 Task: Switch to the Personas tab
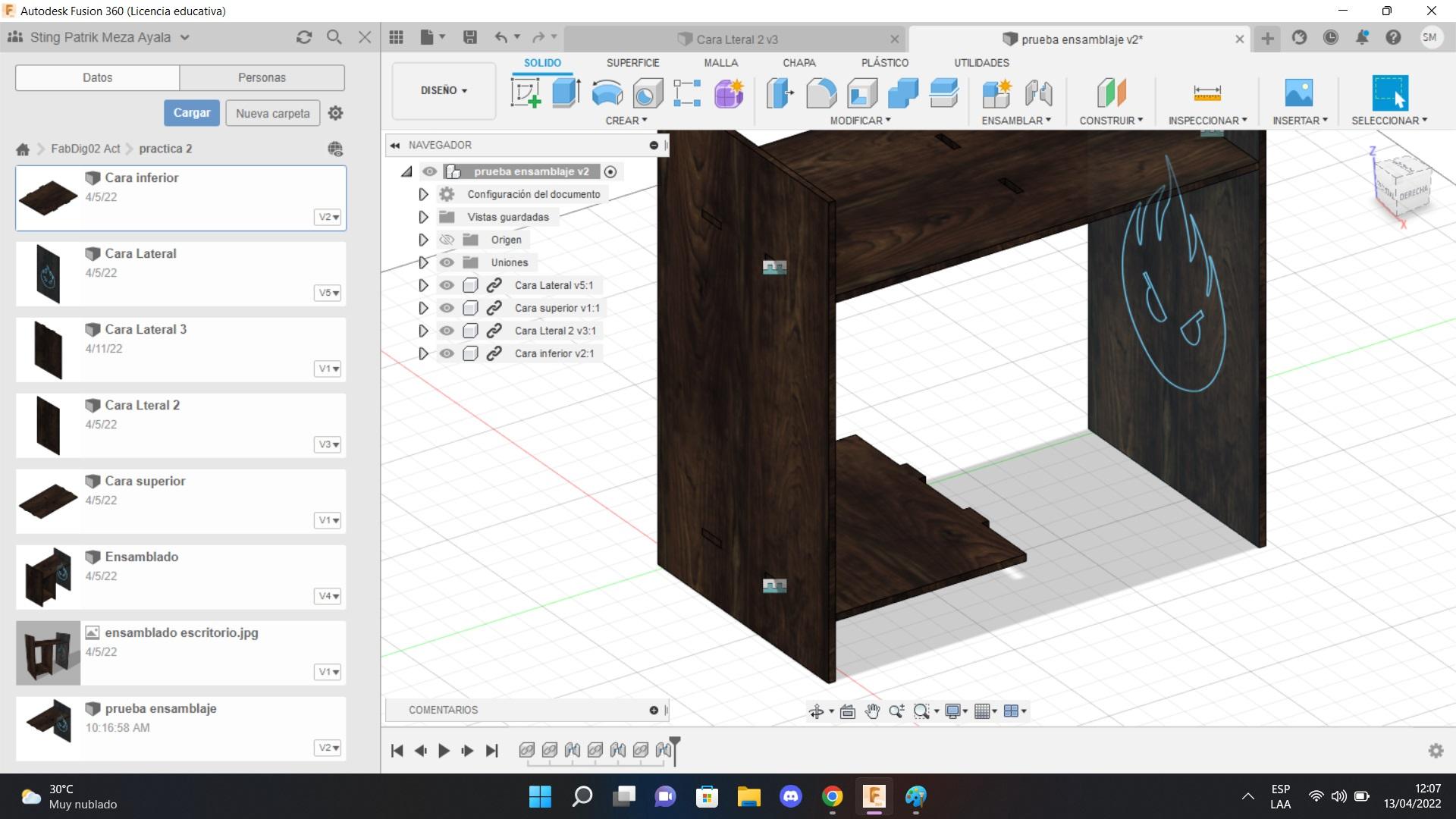tap(262, 77)
